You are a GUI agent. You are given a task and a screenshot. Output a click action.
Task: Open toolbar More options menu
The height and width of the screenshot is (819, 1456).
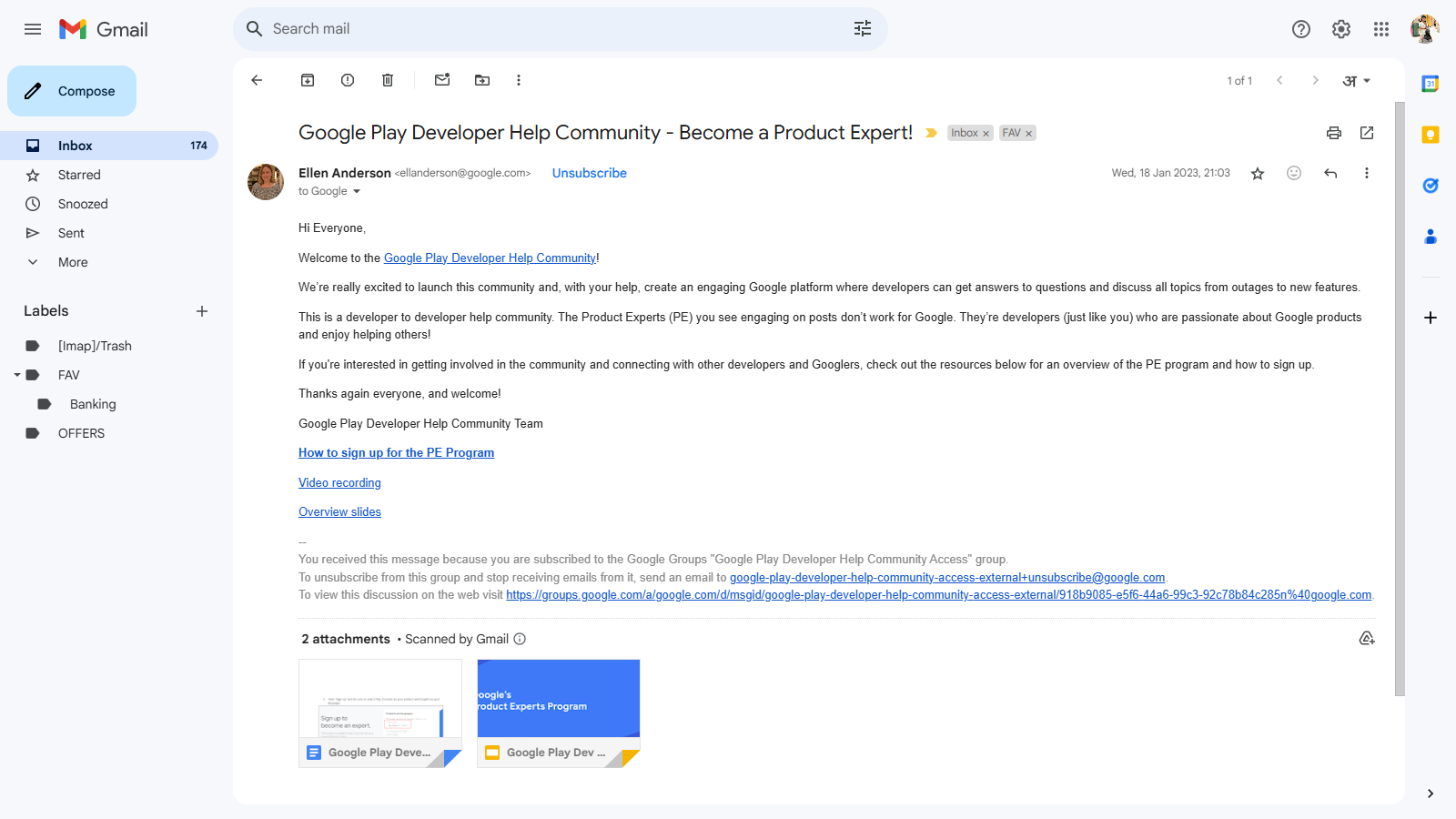click(519, 80)
